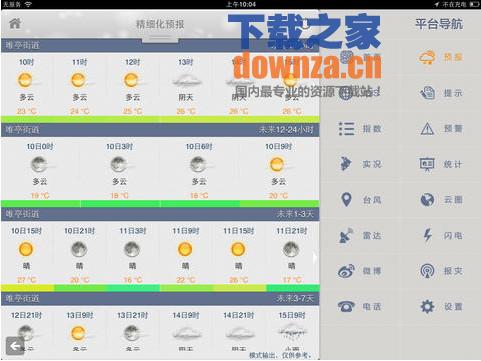Open the 报灾 disaster report item
Viewport: 481px width, 361px height.
pos(441,271)
